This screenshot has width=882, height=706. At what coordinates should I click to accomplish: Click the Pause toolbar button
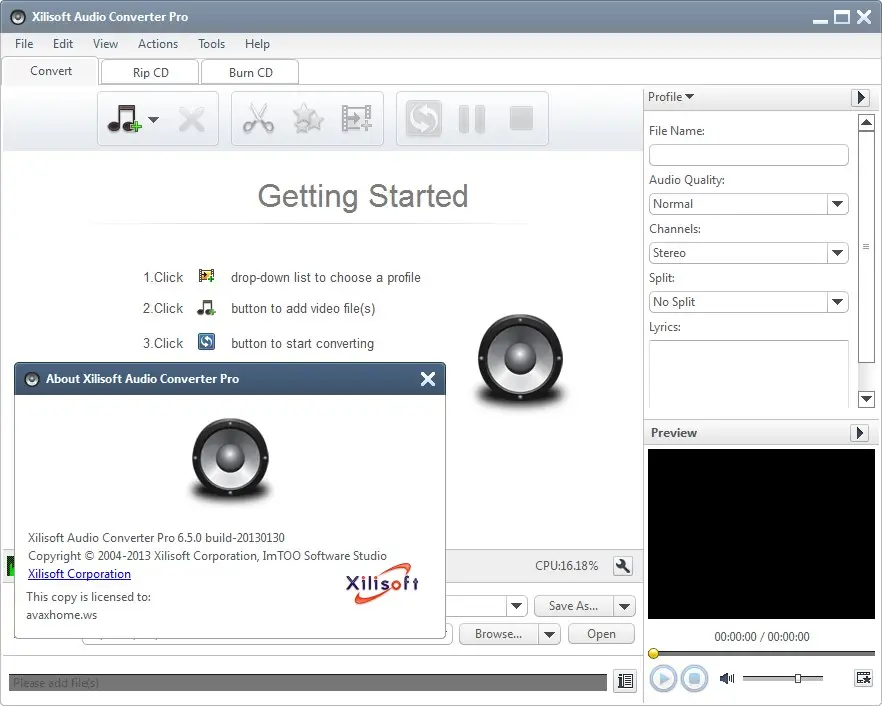[x=472, y=119]
